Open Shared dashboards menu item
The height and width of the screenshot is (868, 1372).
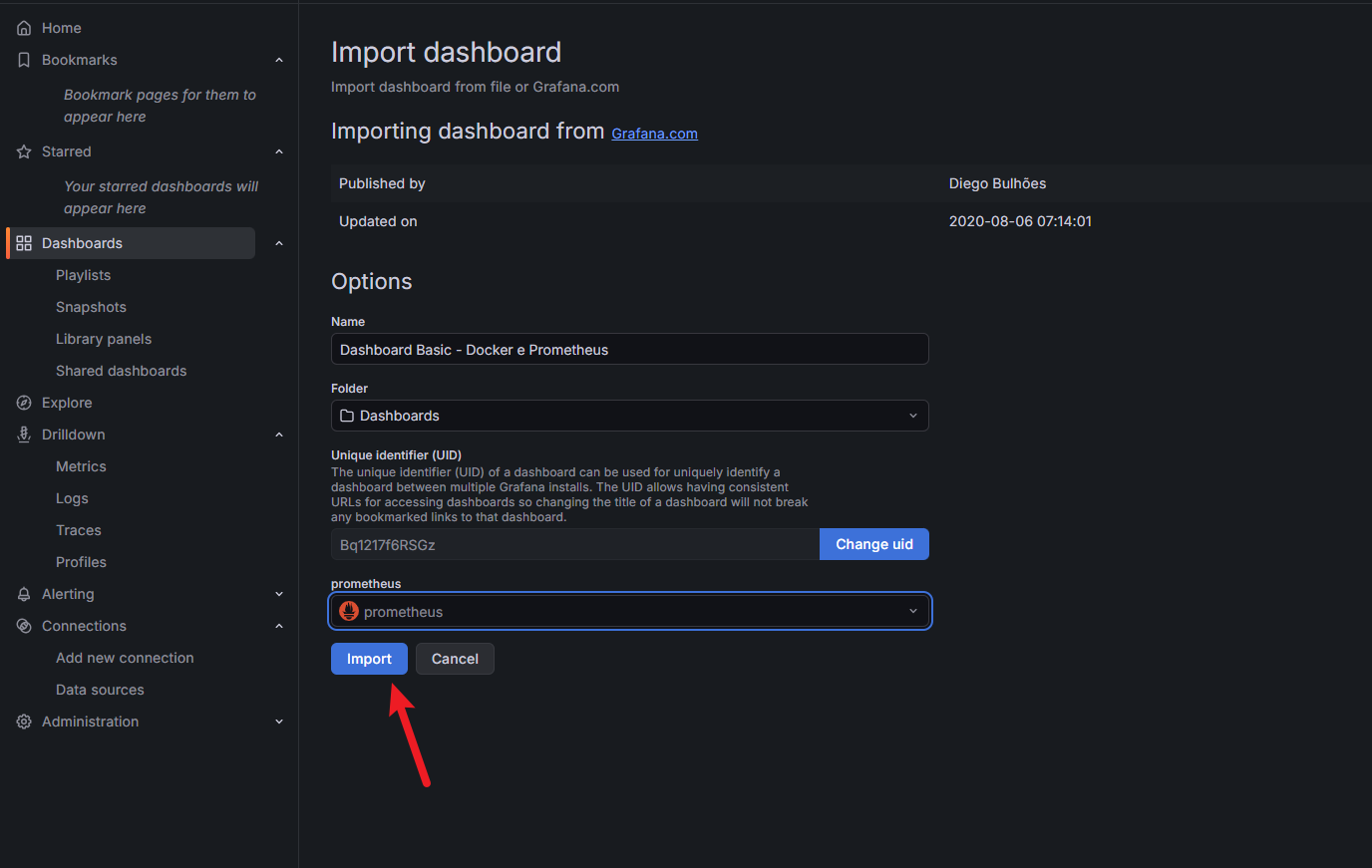click(122, 371)
